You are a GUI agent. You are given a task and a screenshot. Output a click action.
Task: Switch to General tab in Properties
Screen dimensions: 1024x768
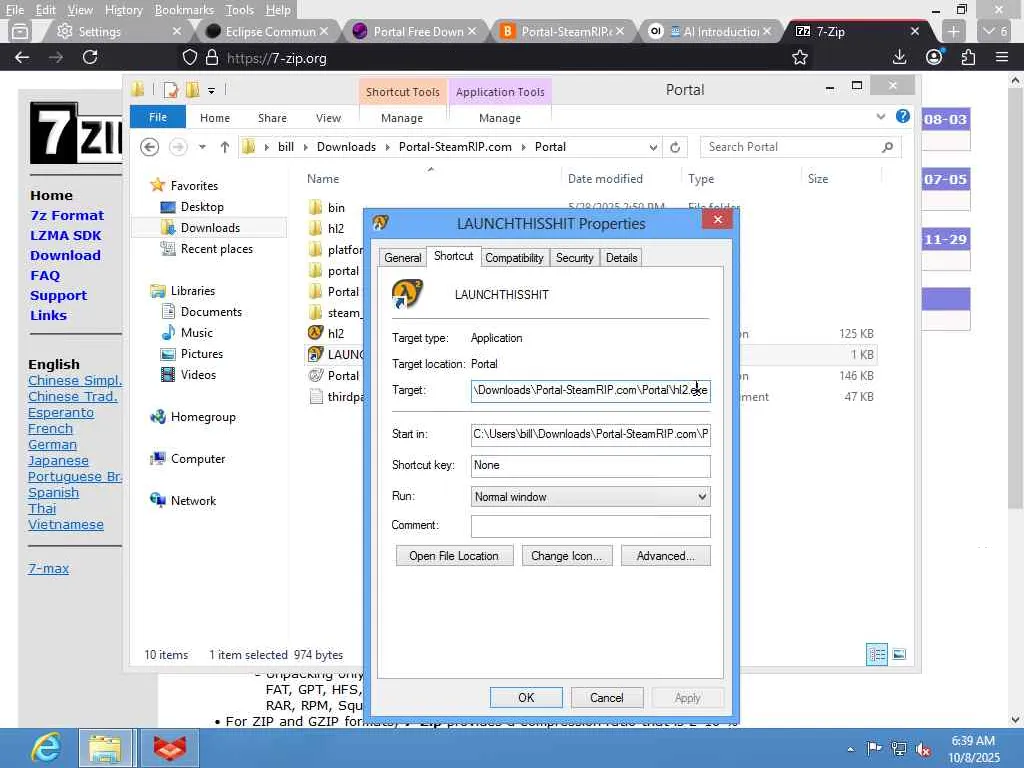pyautogui.click(x=402, y=257)
